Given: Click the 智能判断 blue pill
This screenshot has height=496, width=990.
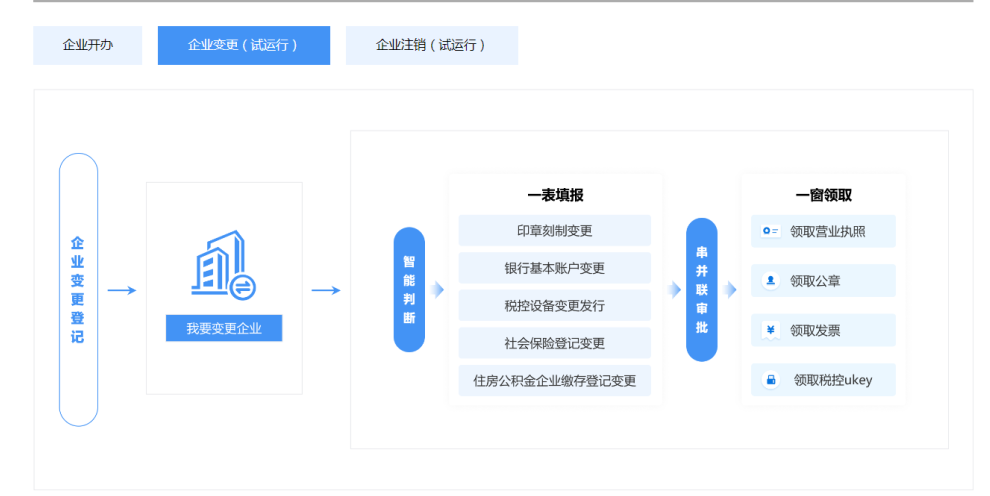Looking at the screenshot, I should [x=409, y=290].
